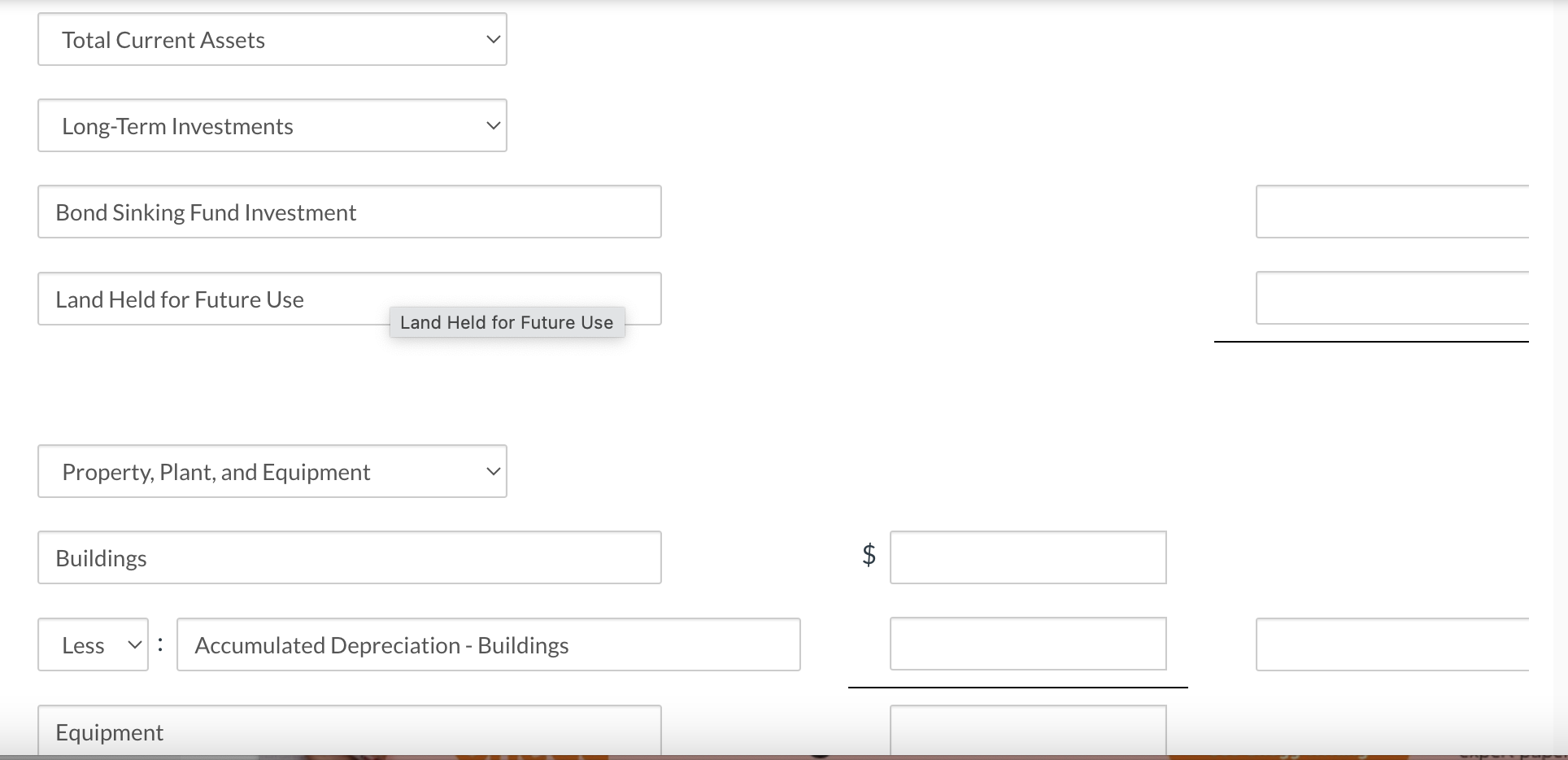Image resolution: width=1568 pixels, height=760 pixels.
Task: Click the middle amount box for Accumulated Depreciation - Buildings
Action: (1028, 644)
